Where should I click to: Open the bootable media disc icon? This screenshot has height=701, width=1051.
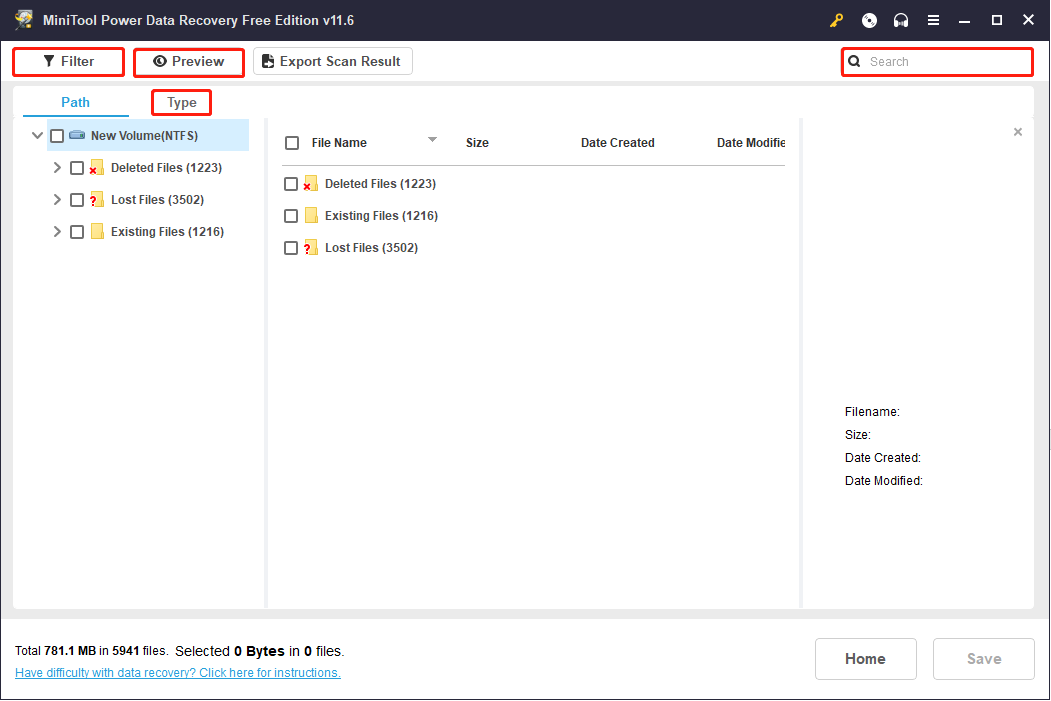869,21
